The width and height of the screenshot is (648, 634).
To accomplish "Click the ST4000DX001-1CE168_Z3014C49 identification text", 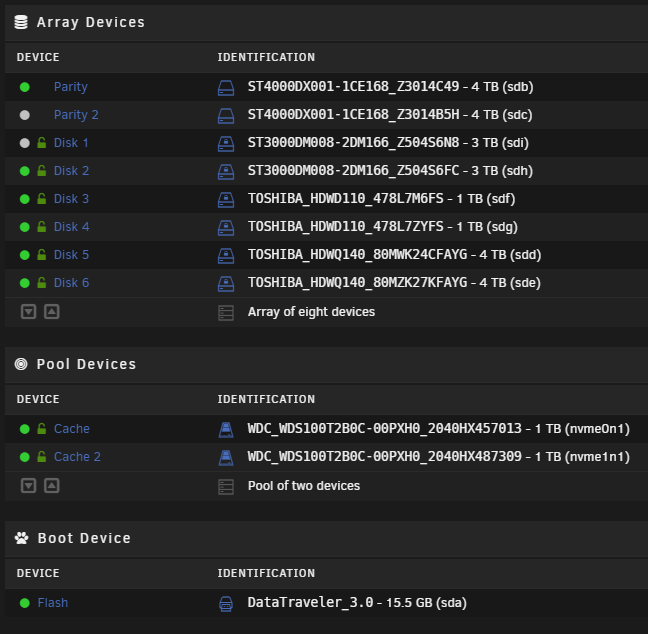I will tap(353, 86).
